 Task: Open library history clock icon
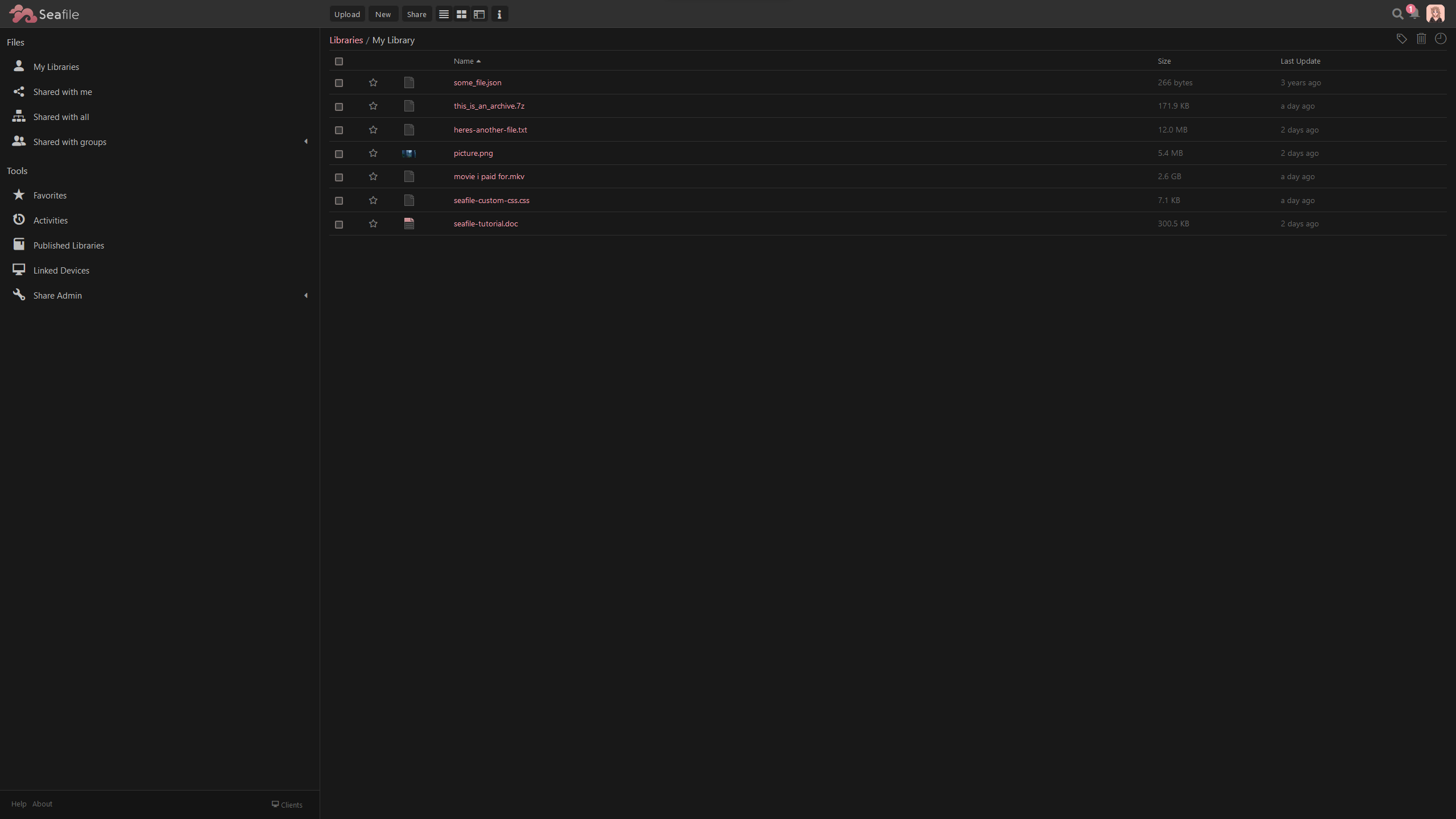click(x=1441, y=39)
